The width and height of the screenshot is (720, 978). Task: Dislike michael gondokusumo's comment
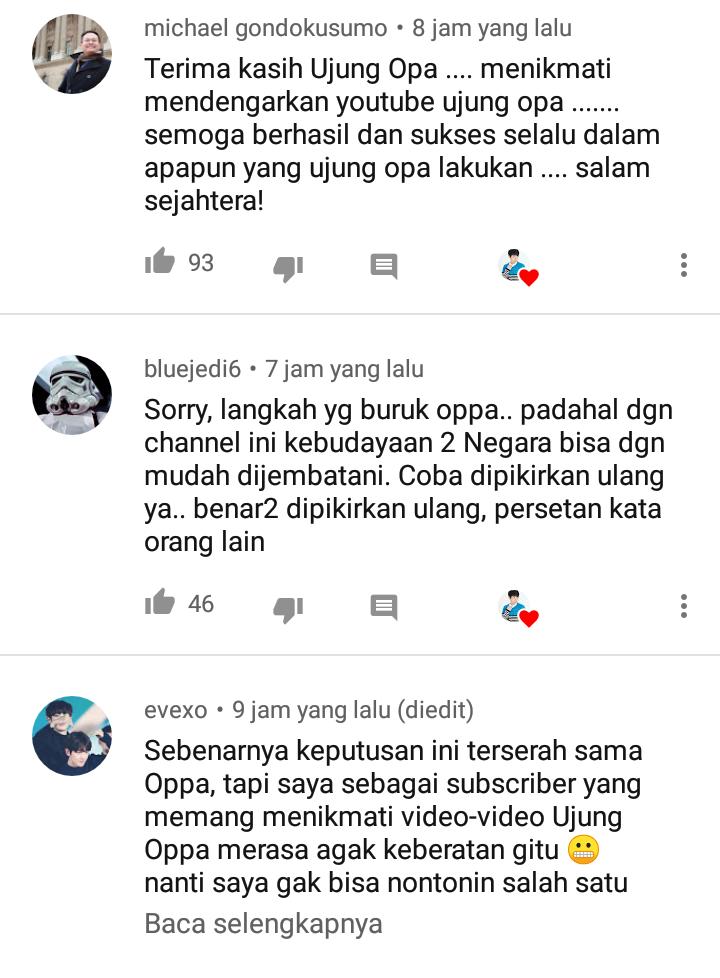click(x=288, y=268)
